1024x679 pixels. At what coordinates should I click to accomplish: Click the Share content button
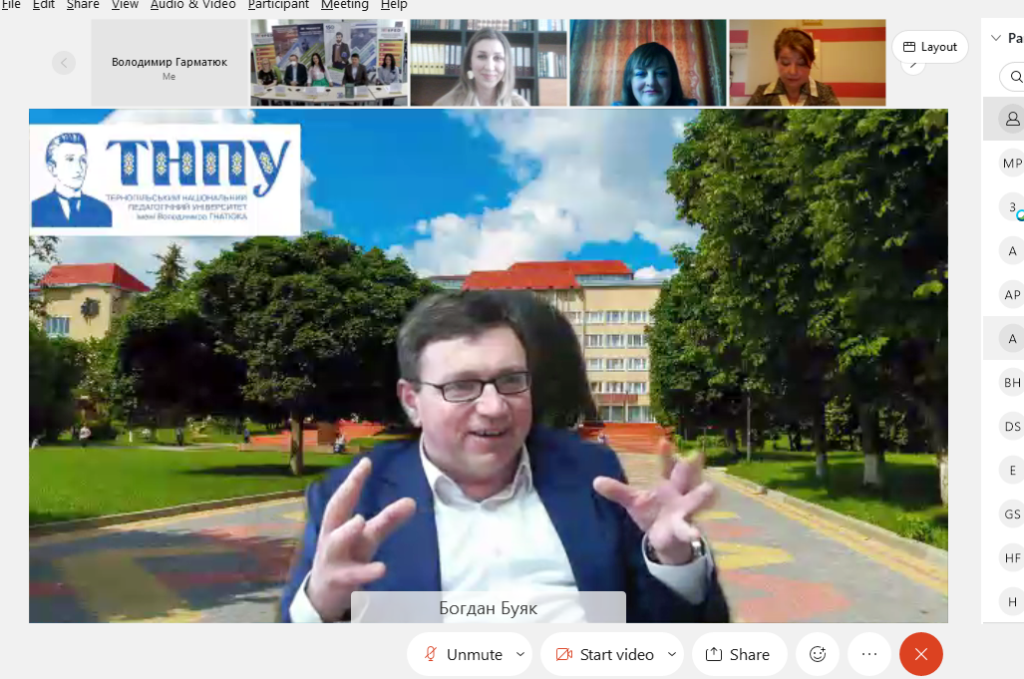pos(738,654)
